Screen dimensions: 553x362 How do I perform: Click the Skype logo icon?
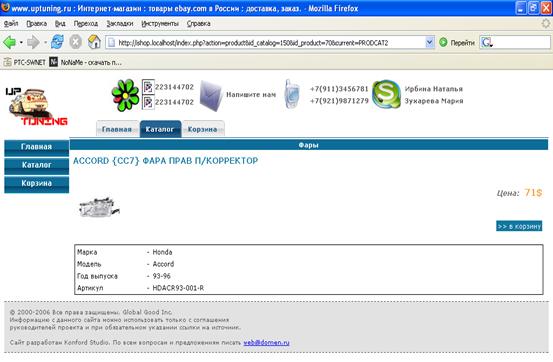click(x=386, y=94)
